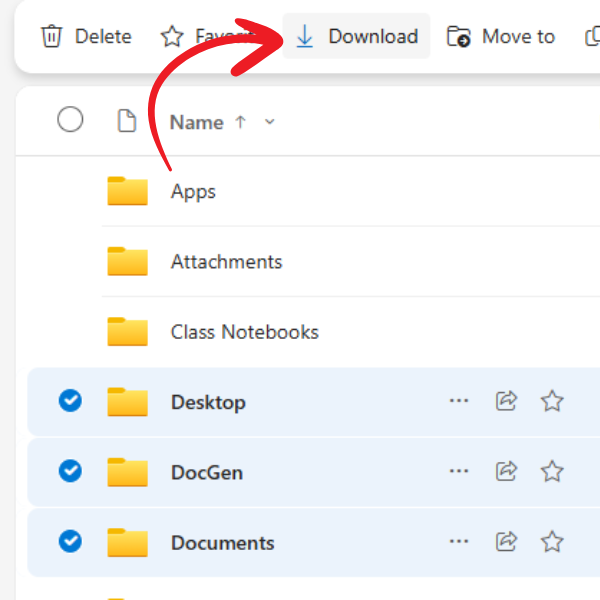Viewport: 600px width, 600px height.
Task: Open the Class Notebooks folder
Action: click(x=244, y=332)
